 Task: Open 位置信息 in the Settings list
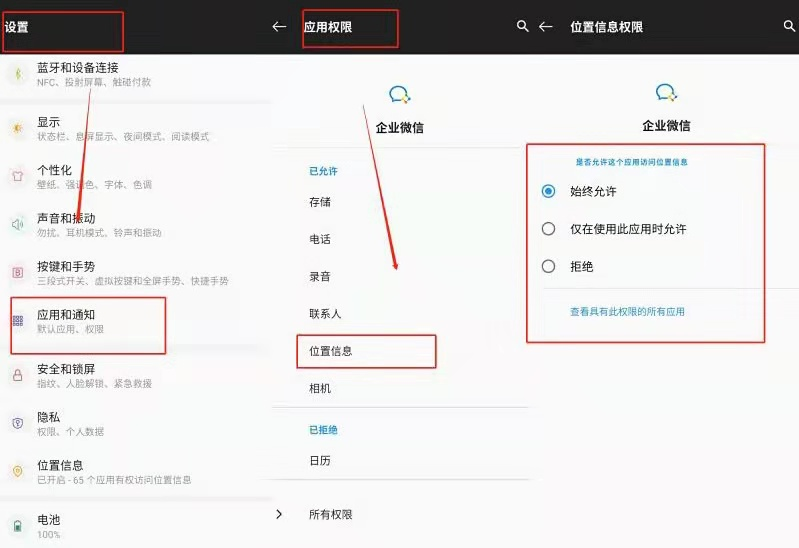pos(136,472)
